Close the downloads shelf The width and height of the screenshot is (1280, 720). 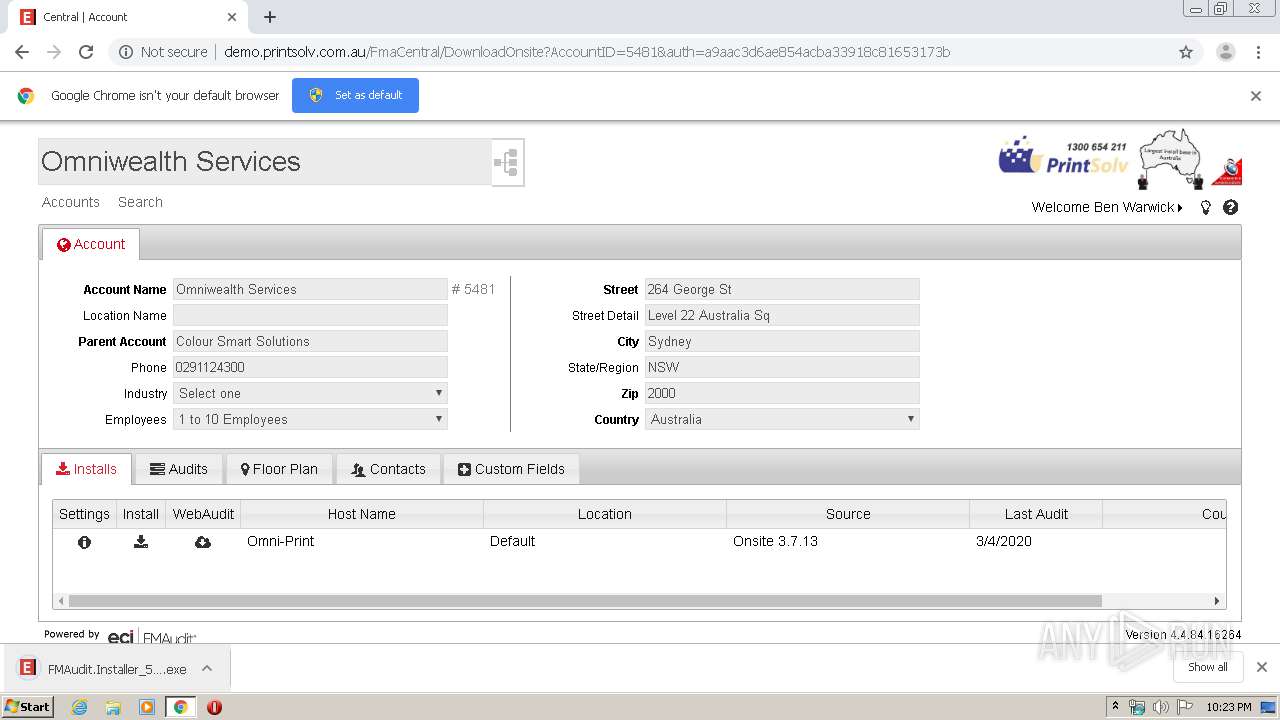point(1262,667)
